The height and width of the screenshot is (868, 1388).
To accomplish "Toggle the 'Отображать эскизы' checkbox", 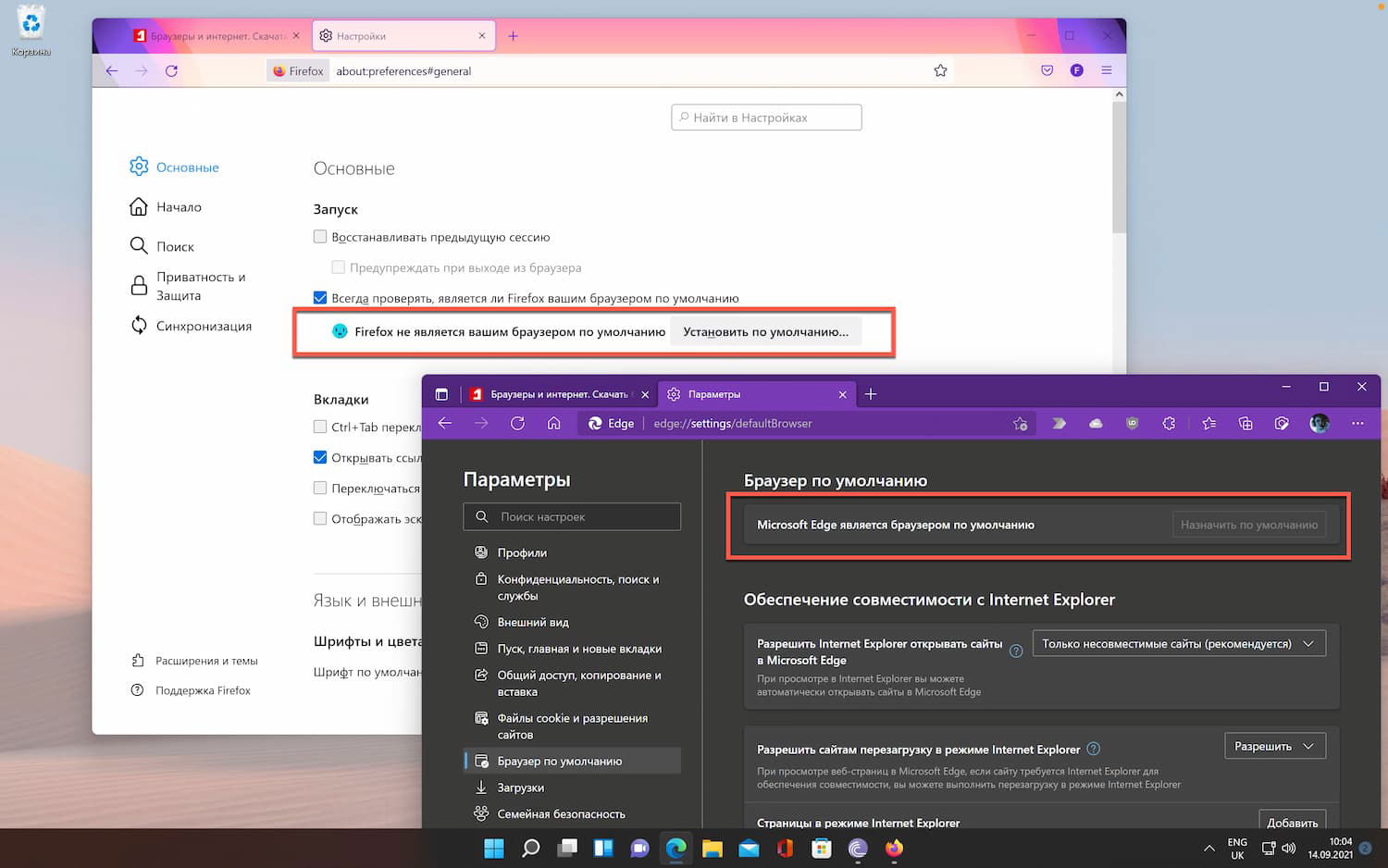I will [x=320, y=518].
